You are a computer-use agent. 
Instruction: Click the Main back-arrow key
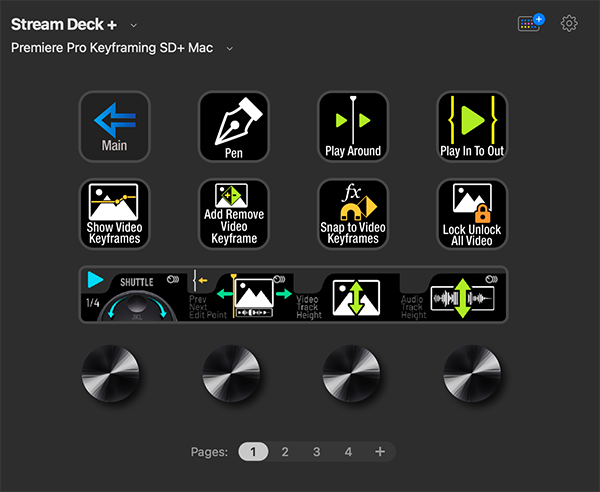tap(114, 127)
